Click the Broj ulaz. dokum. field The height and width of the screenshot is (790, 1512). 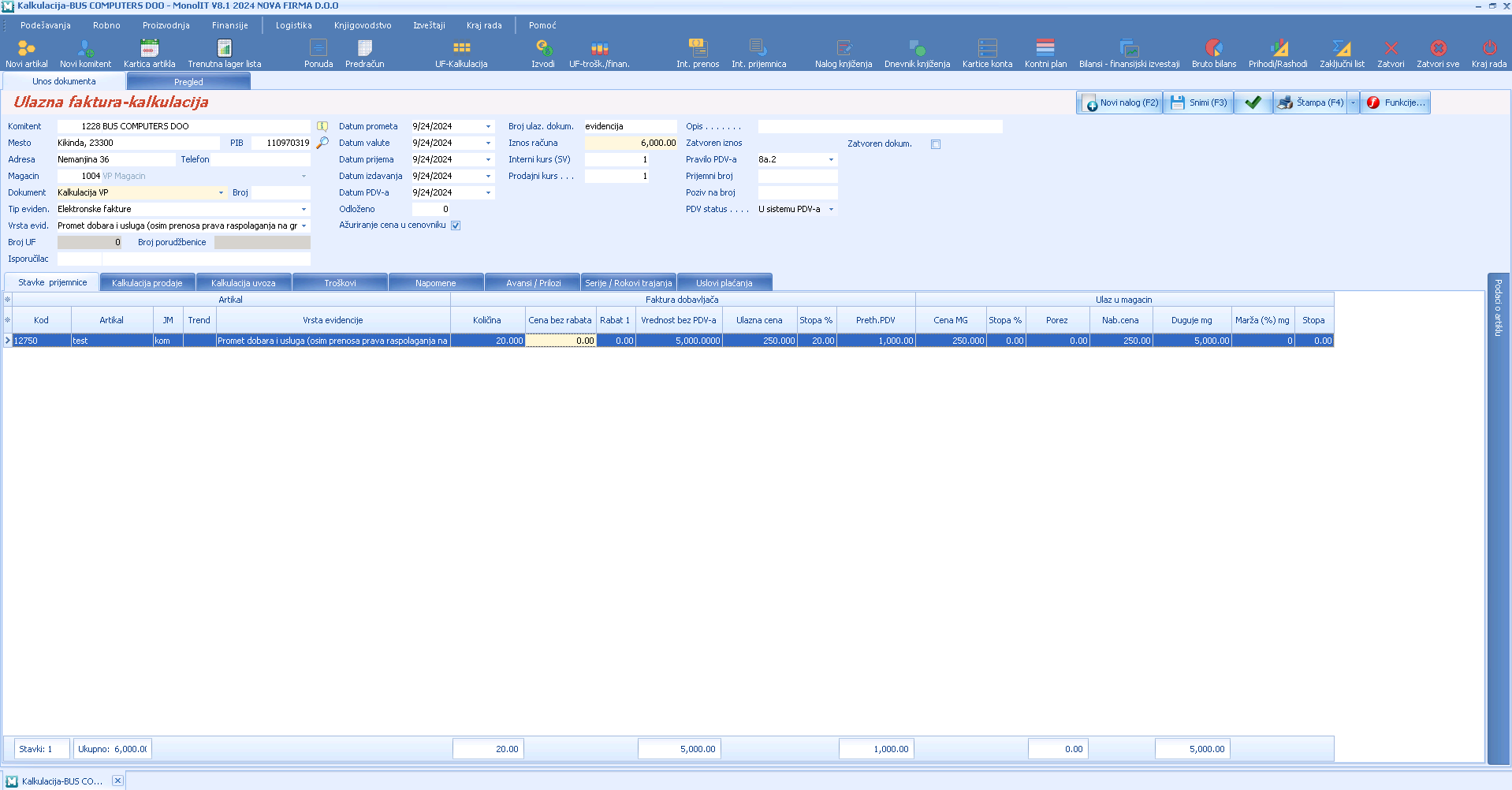coord(631,126)
